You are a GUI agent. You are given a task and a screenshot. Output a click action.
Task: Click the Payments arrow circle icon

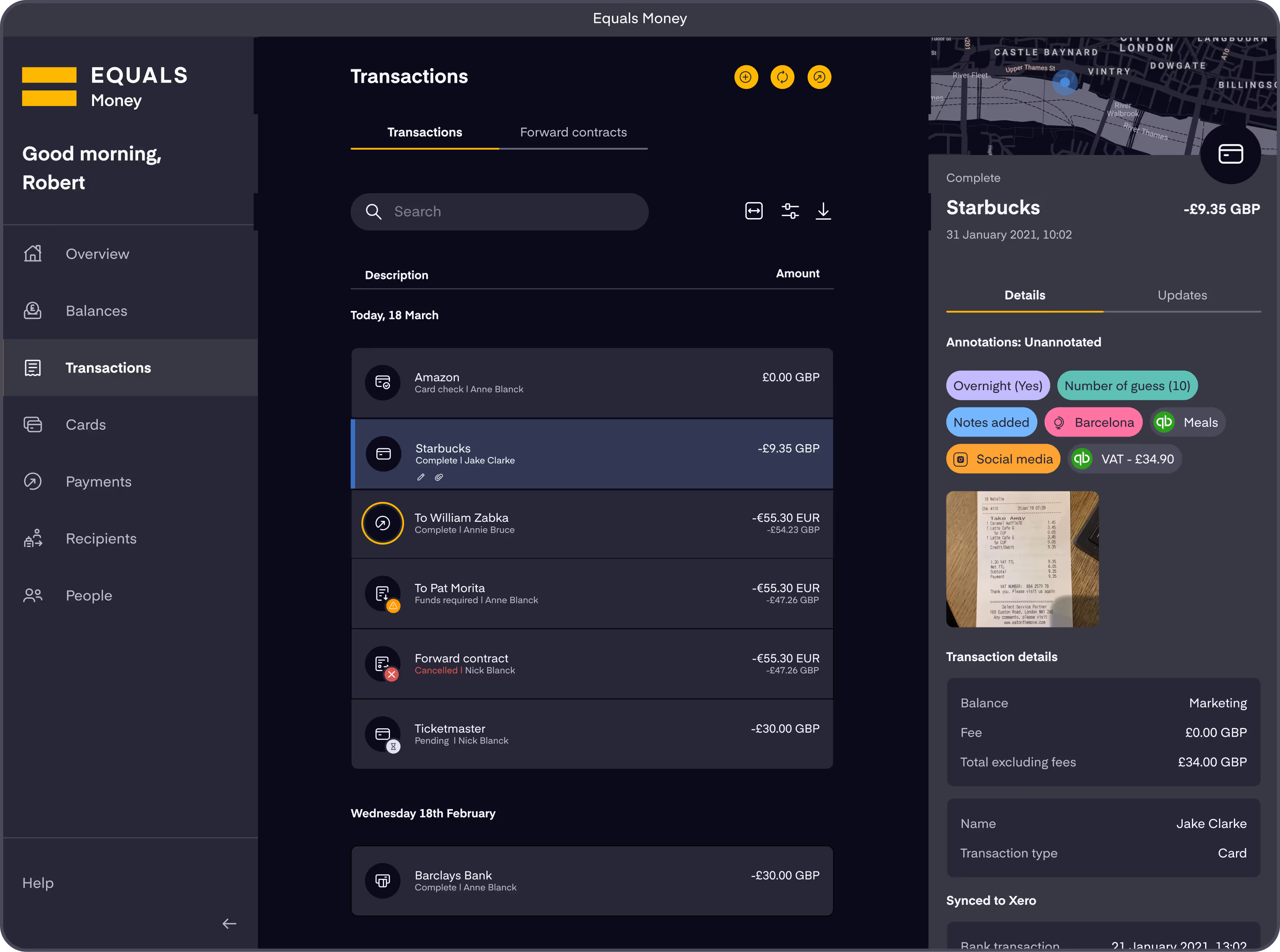coord(33,481)
